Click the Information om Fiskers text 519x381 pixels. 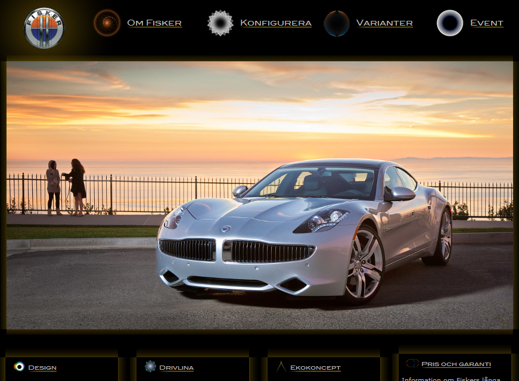tap(451, 379)
